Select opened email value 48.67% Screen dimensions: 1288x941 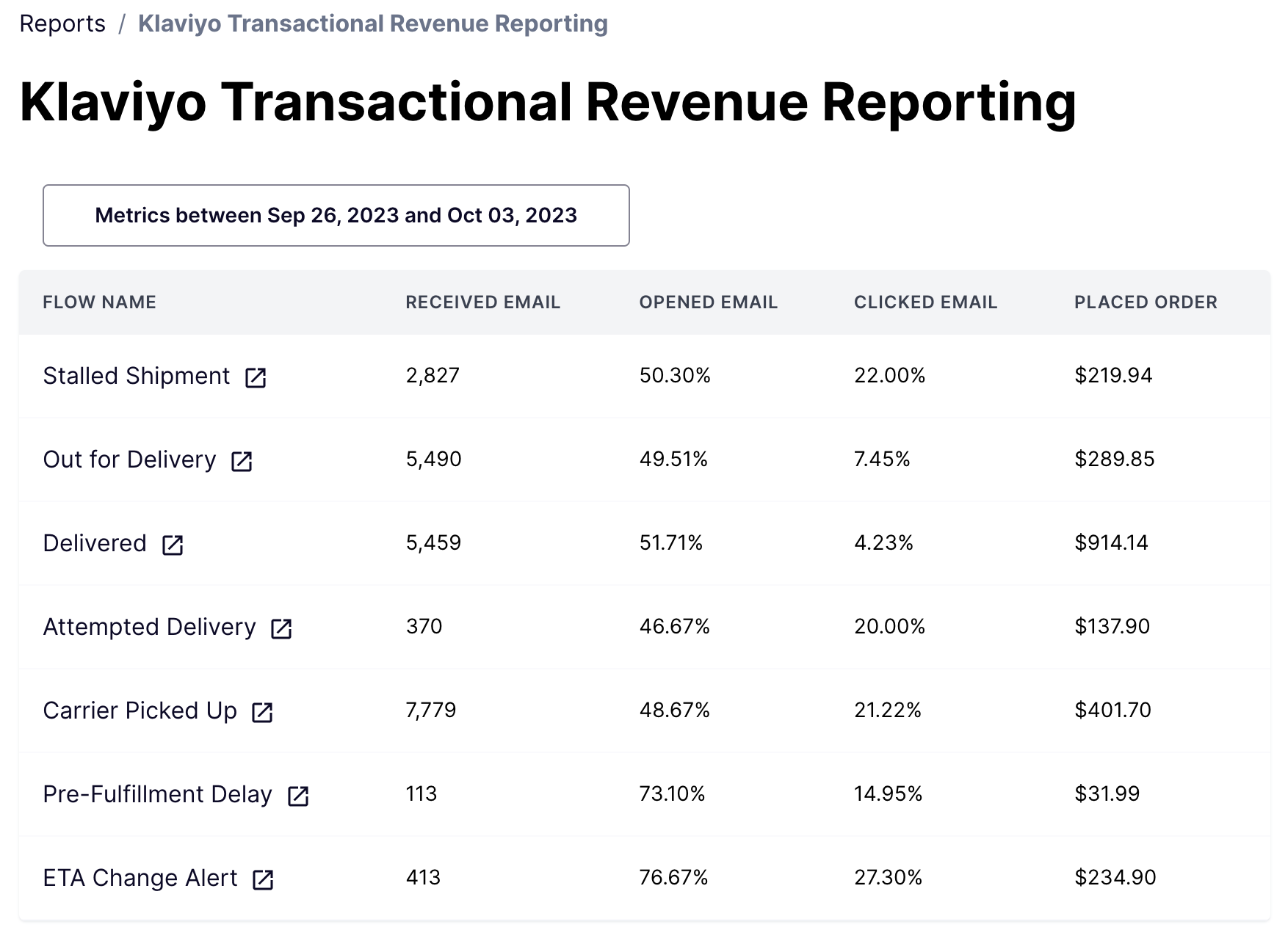click(675, 710)
